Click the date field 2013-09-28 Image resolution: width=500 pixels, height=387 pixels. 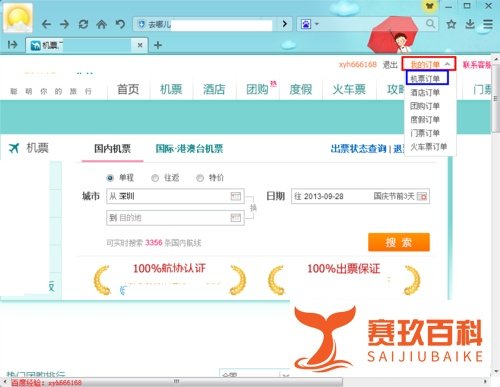click(360, 196)
